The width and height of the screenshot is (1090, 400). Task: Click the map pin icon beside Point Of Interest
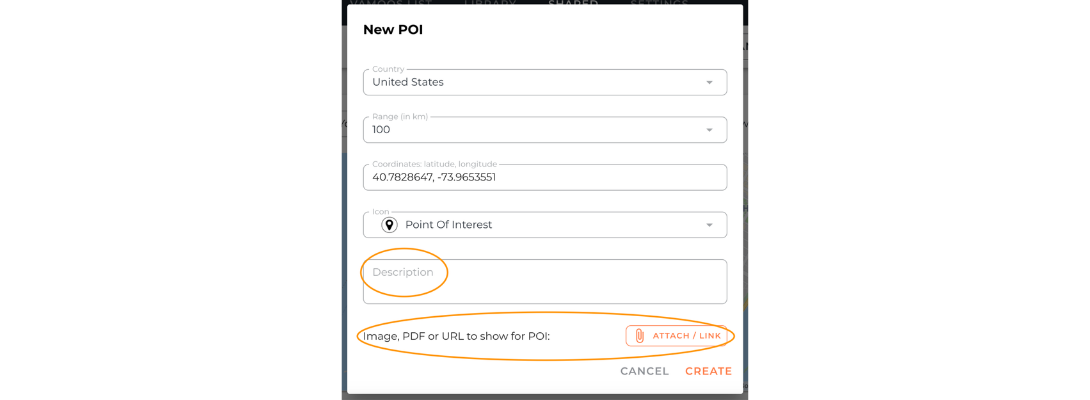(x=389, y=225)
